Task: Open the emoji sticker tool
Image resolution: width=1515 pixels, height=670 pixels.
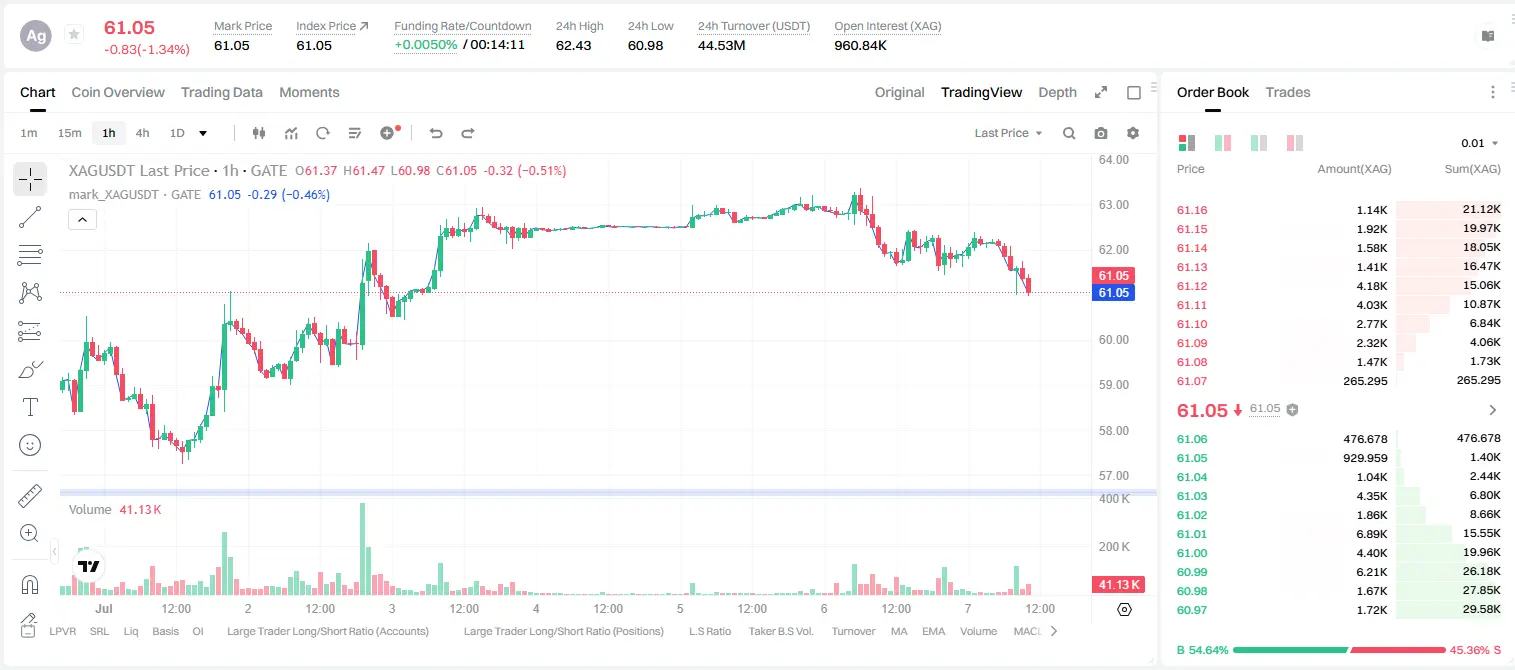Action: [x=30, y=445]
